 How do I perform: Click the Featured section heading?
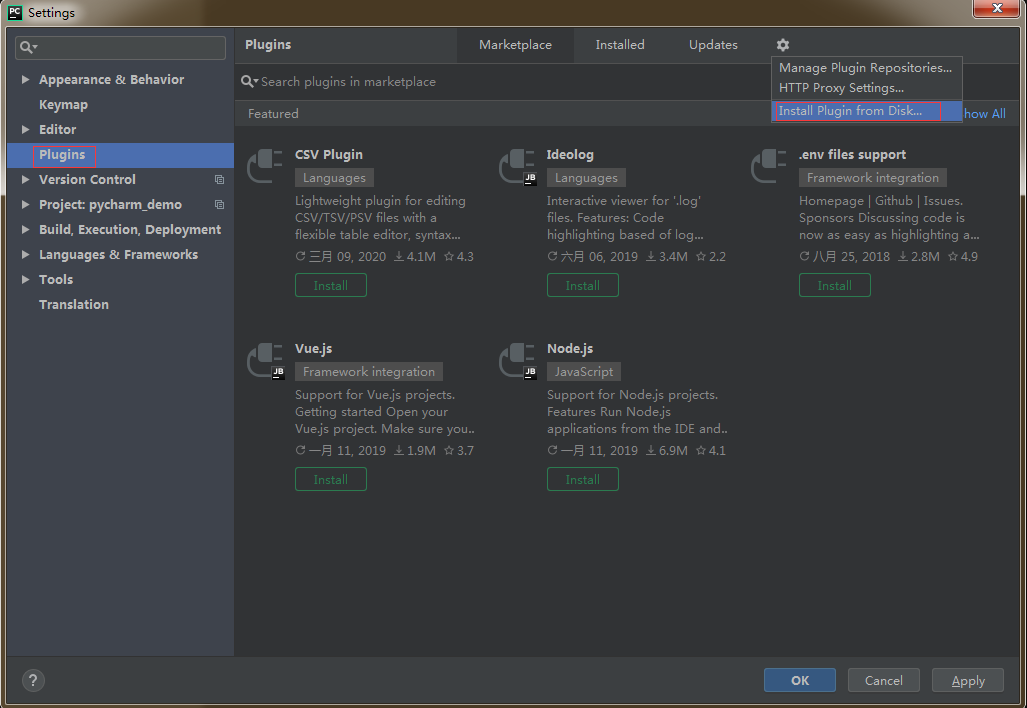coord(273,113)
